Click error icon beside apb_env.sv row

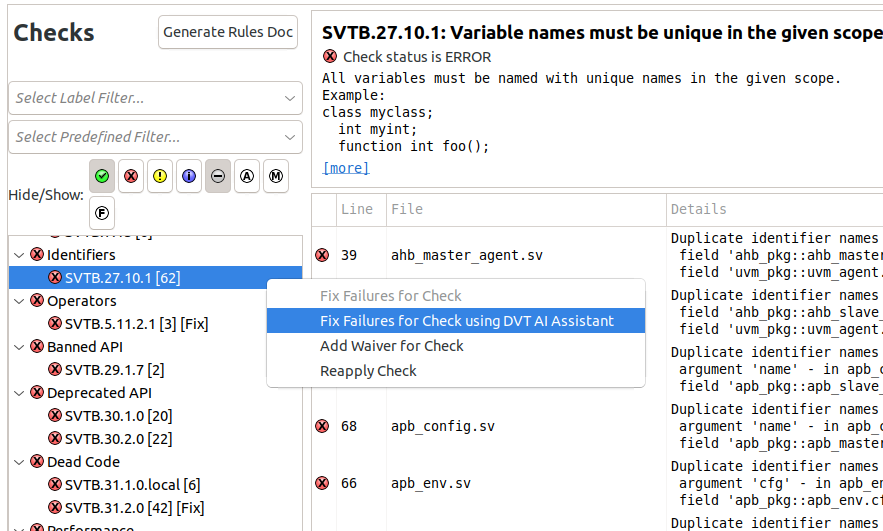click(322, 483)
